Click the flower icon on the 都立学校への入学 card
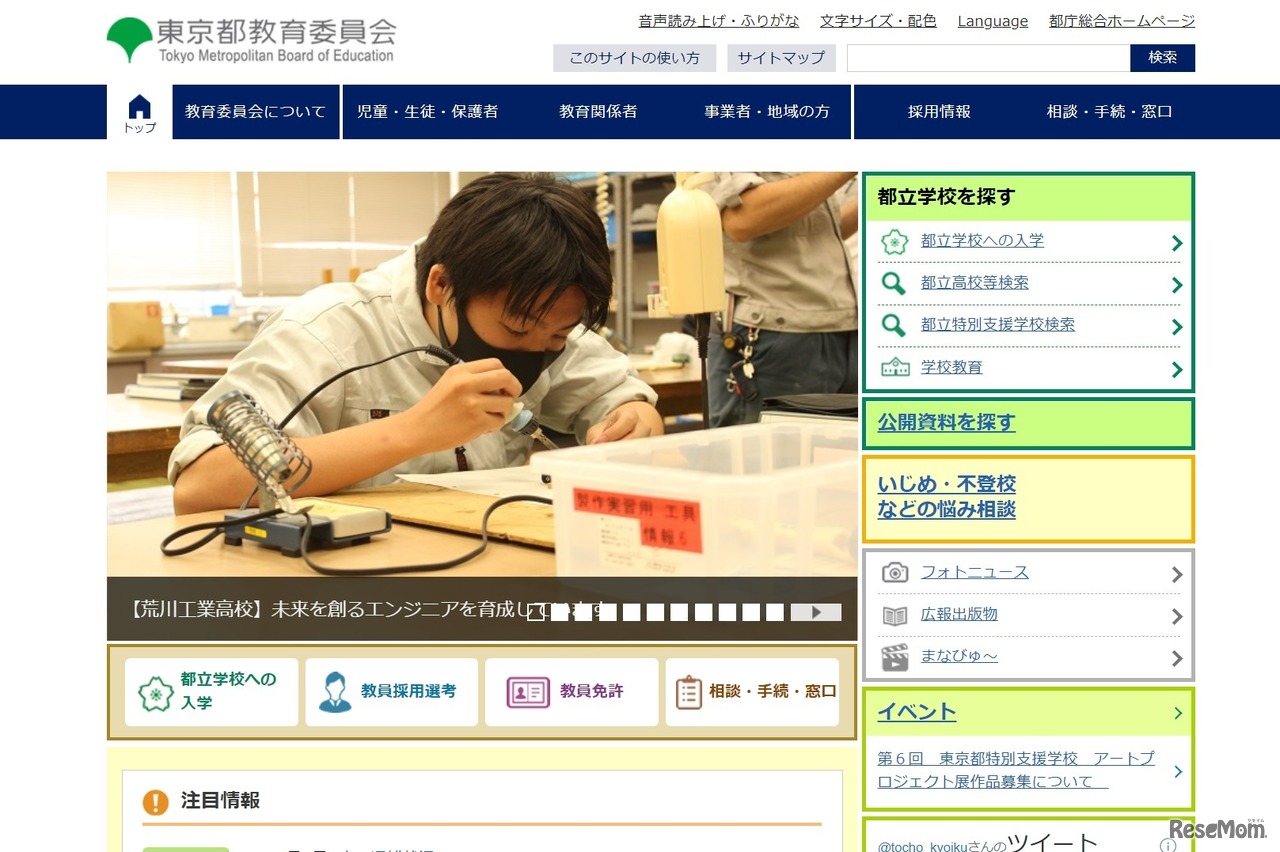The image size is (1280, 852). click(x=156, y=693)
